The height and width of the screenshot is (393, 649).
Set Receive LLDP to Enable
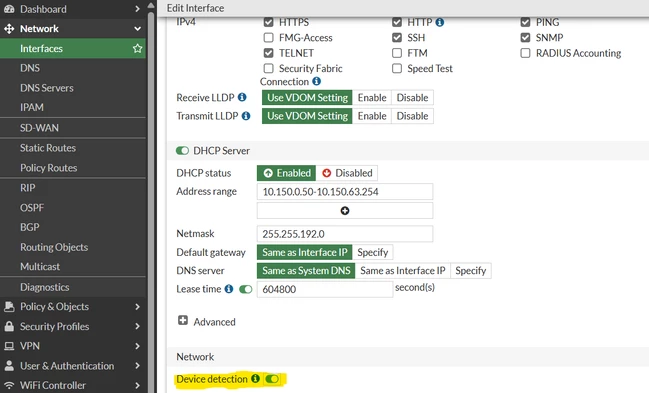[x=372, y=98]
